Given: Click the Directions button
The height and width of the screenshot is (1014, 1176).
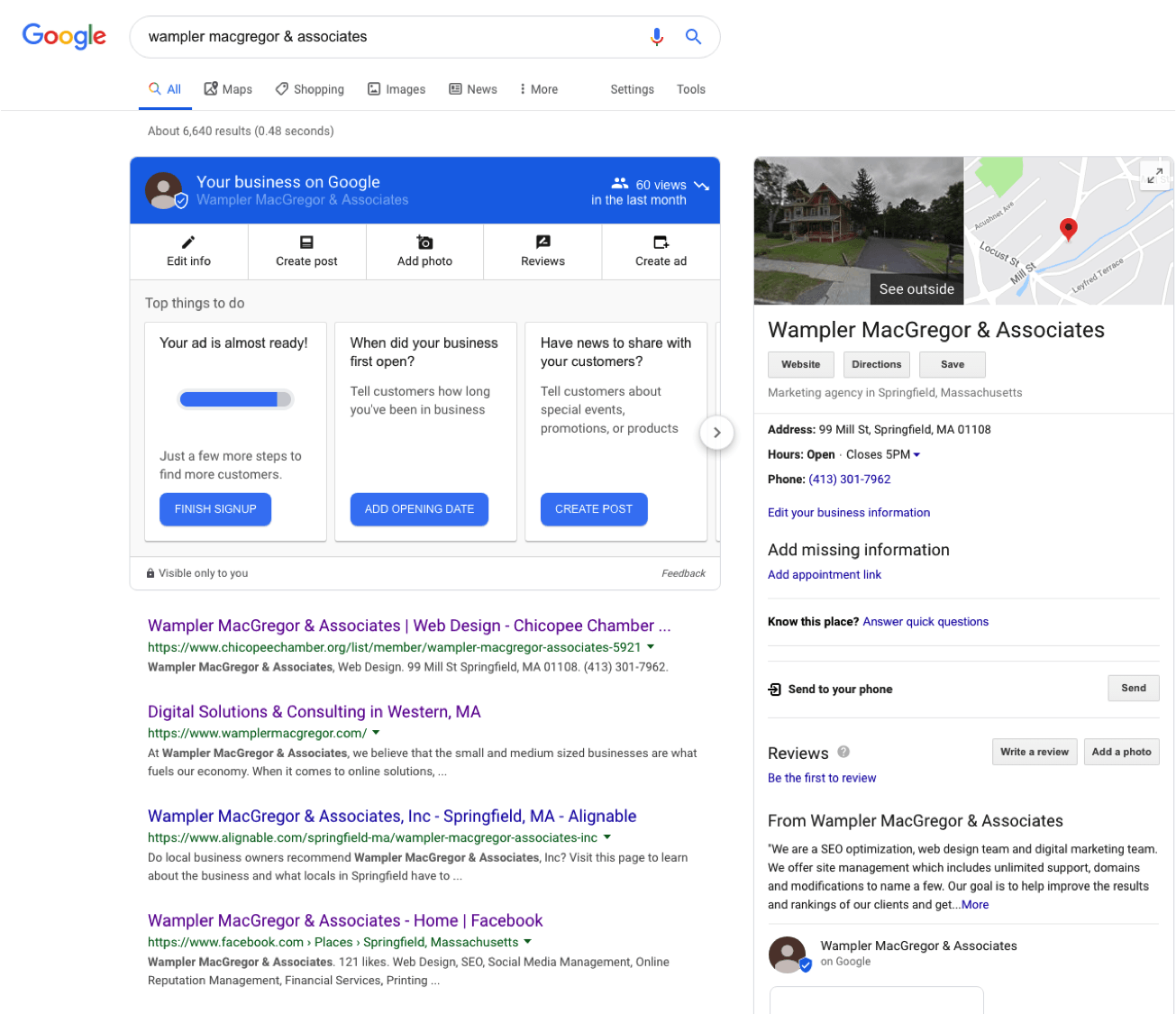Looking at the screenshot, I should click(877, 364).
